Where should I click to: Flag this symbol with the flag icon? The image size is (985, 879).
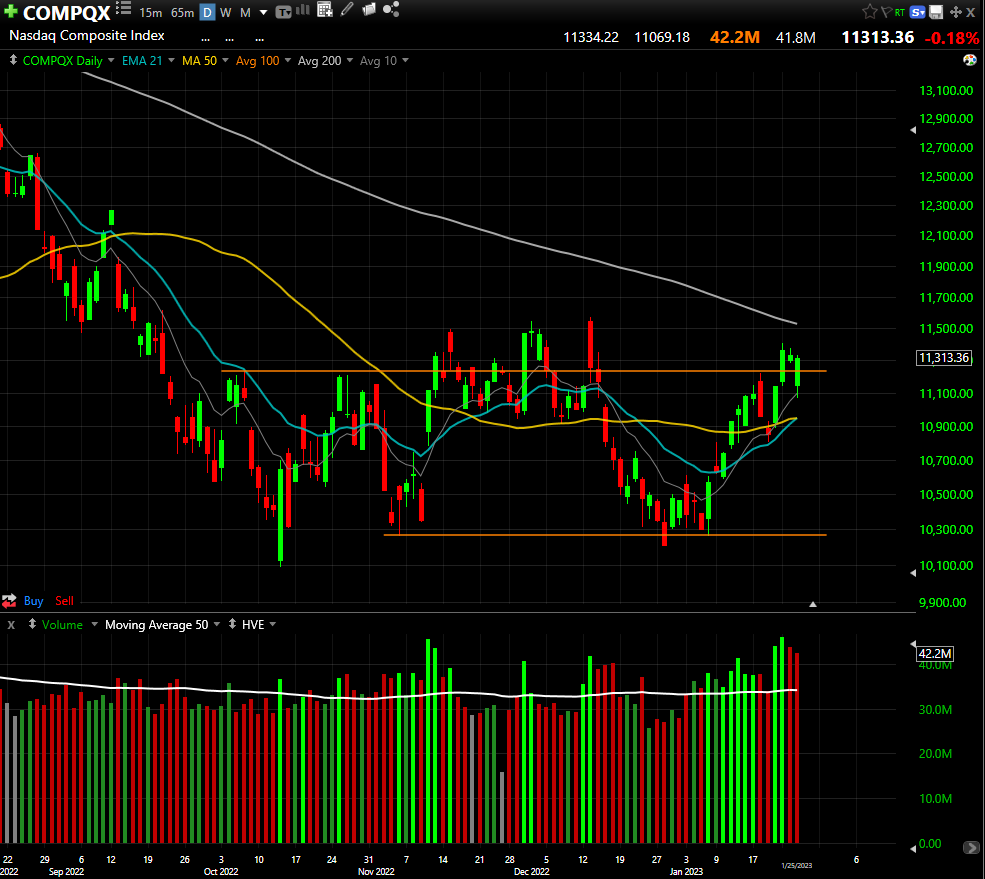point(886,12)
